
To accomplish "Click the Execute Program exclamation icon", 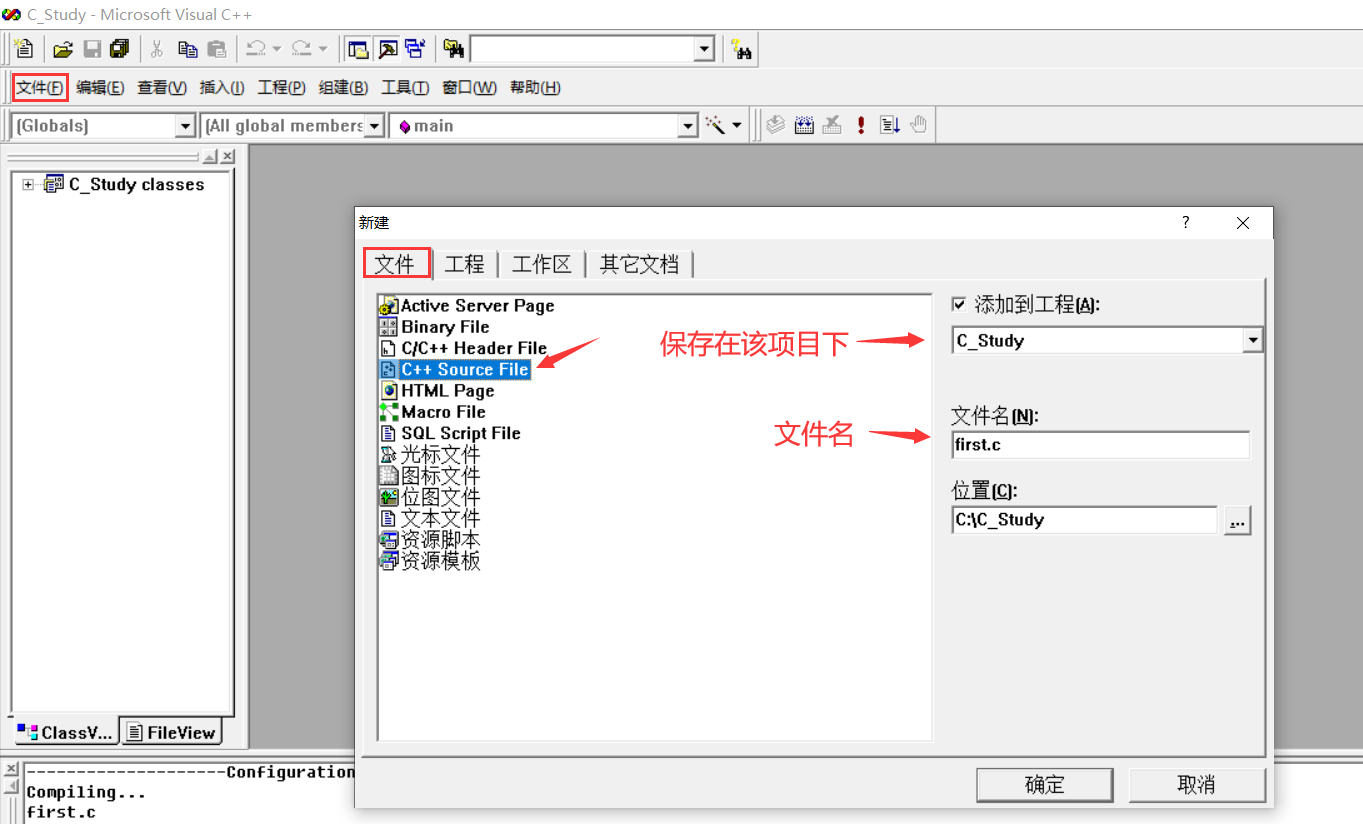I will (861, 125).
